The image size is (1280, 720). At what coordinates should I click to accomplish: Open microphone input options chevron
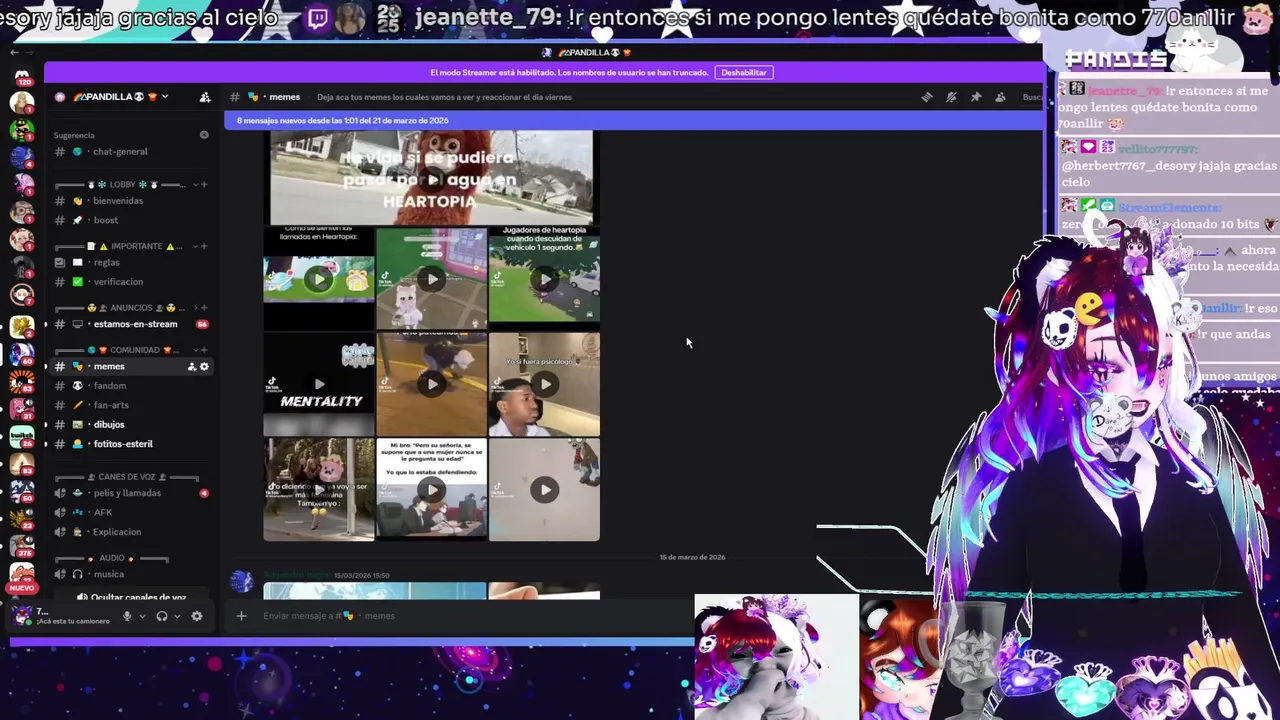pos(142,616)
